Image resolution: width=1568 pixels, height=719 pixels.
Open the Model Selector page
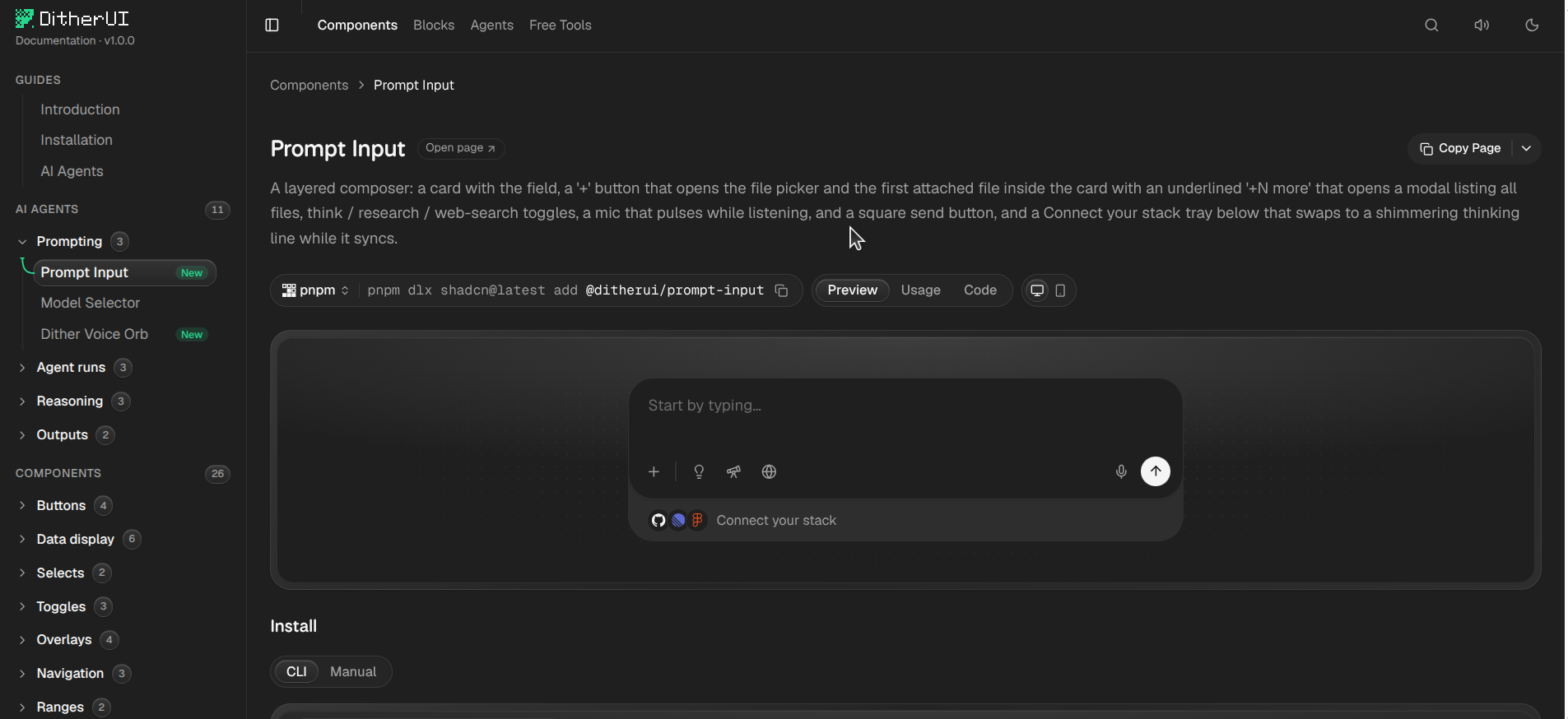tap(91, 304)
